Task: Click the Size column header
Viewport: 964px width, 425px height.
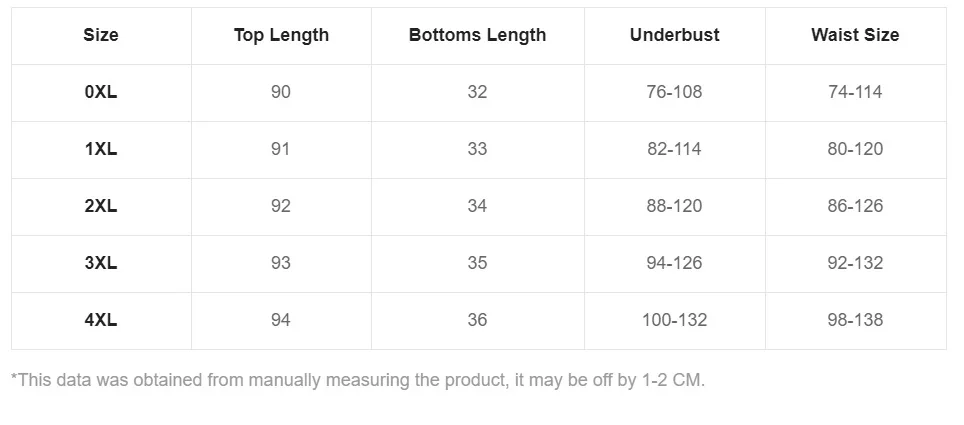Action: pos(101,35)
